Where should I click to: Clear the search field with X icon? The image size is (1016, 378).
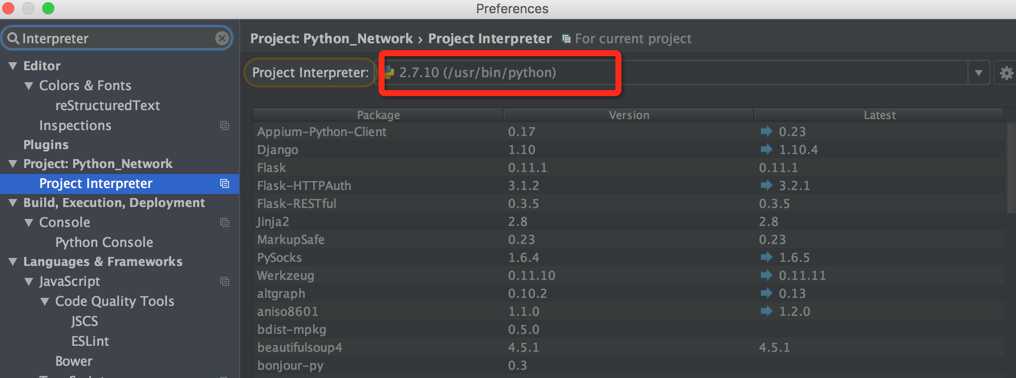tap(222, 38)
